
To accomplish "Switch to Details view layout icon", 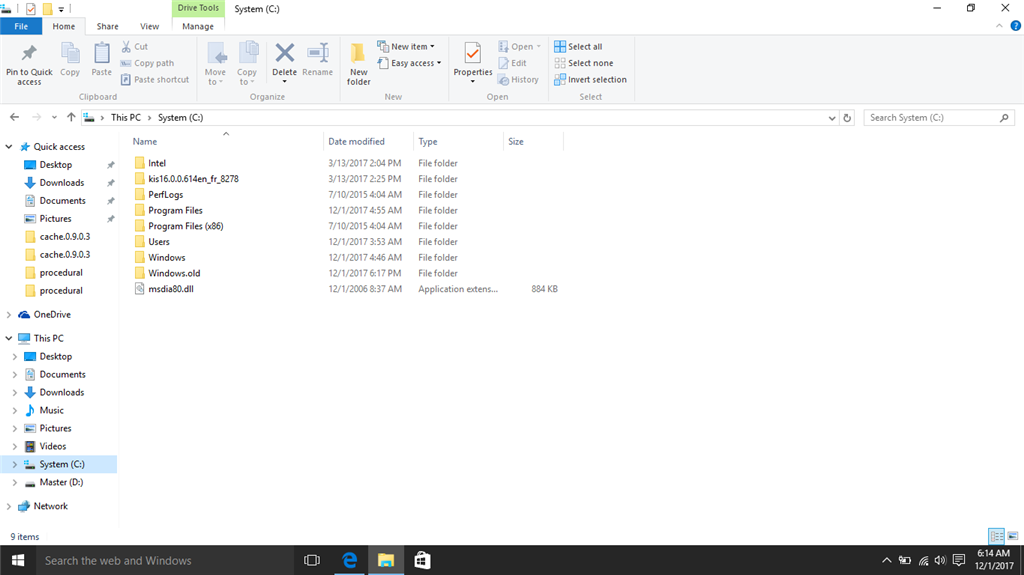I will tap(997, 536).
